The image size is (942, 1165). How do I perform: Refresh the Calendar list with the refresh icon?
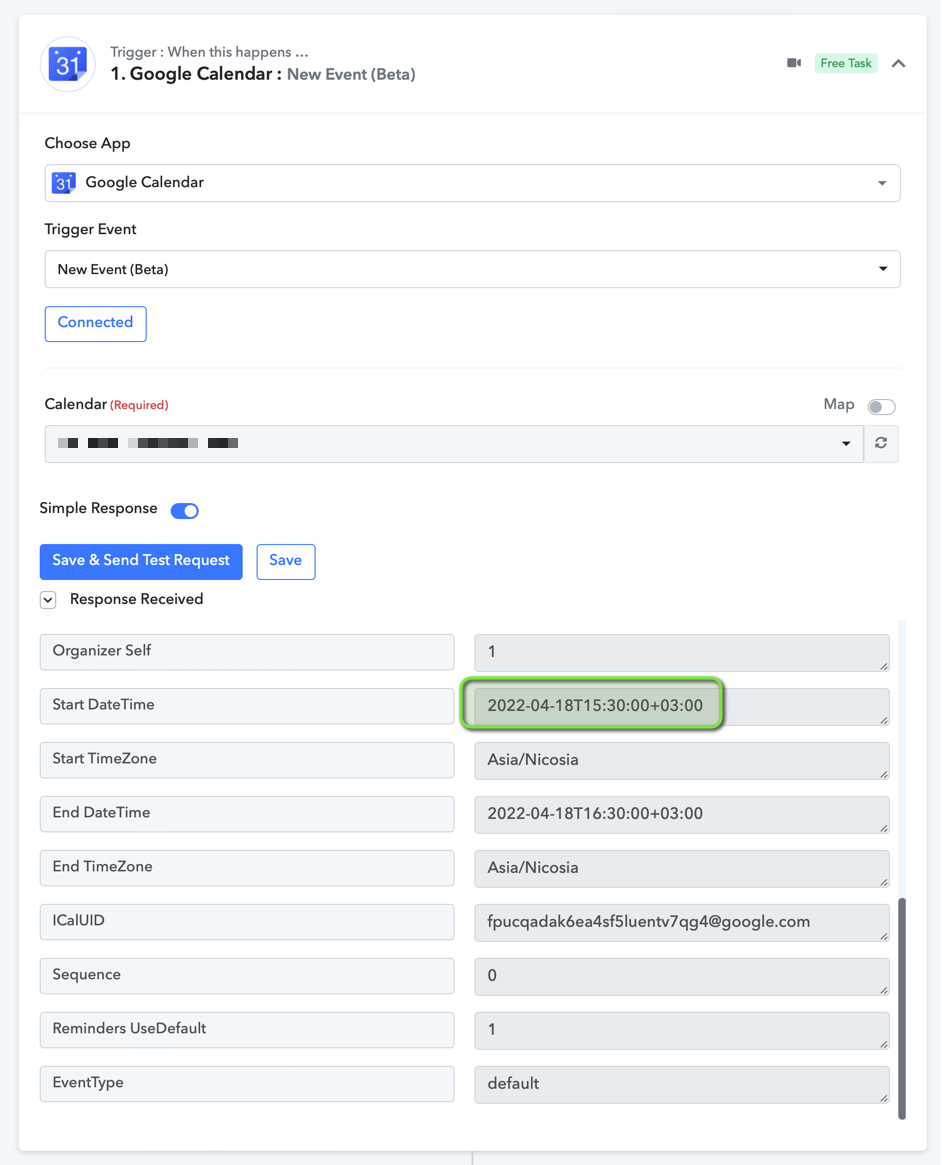(881, 444)
